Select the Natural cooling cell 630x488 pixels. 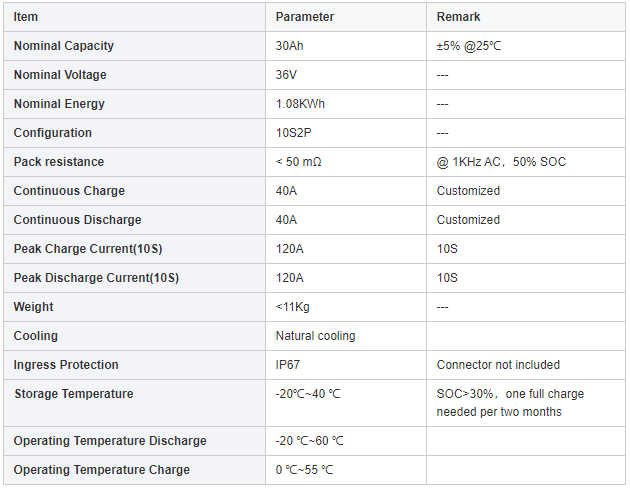[315, 336]
